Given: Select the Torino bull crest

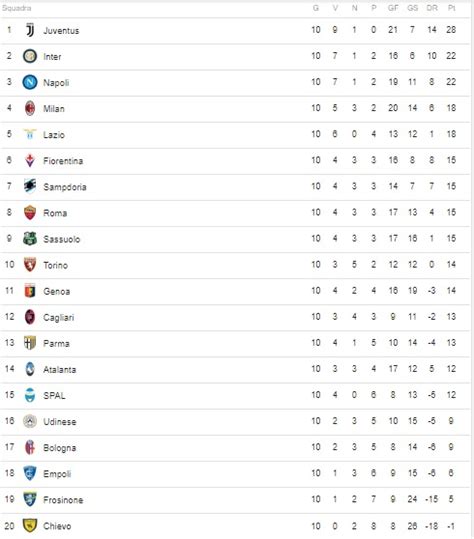Looking at the screenshot, I should tap(30, 265).
